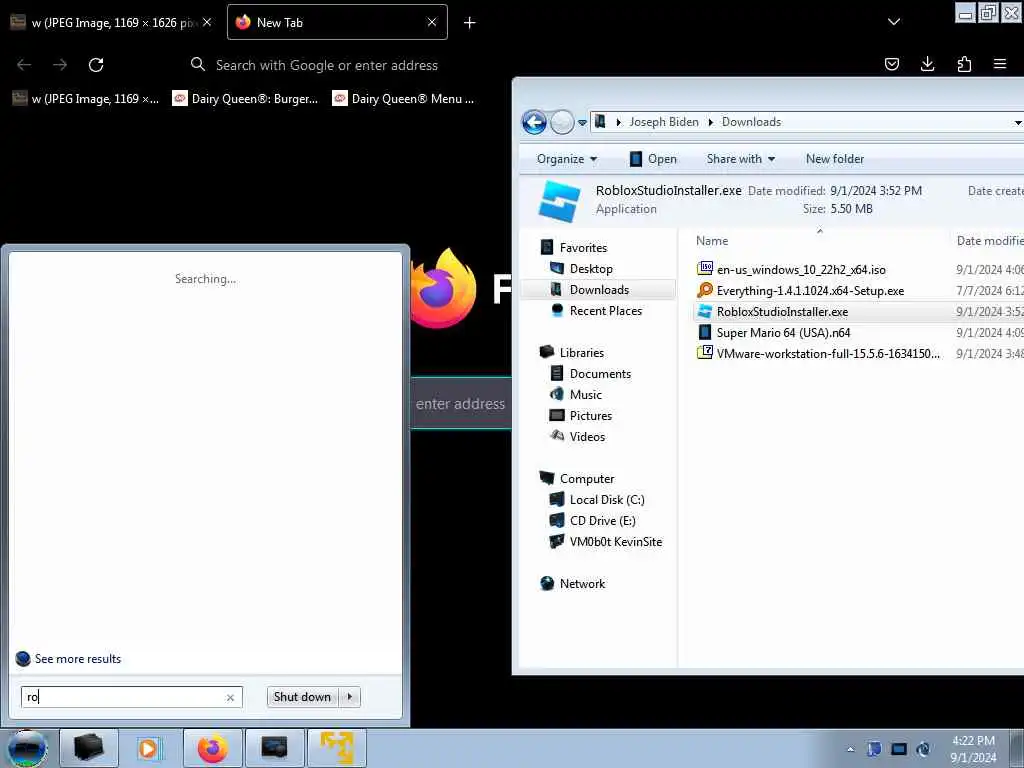Open media player taskbar icon

(x=148, y=748)
